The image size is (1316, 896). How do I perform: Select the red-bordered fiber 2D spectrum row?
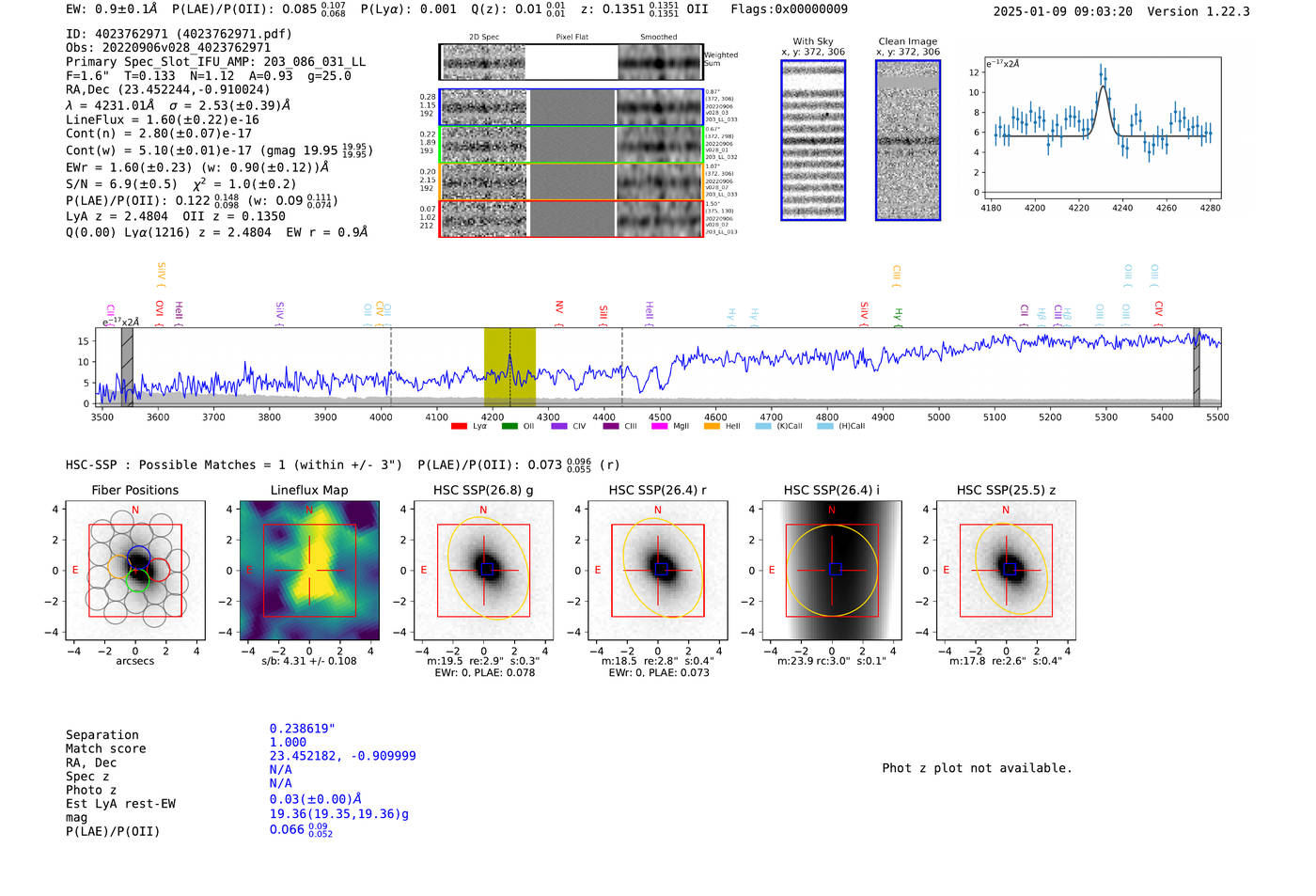[571, 218]
